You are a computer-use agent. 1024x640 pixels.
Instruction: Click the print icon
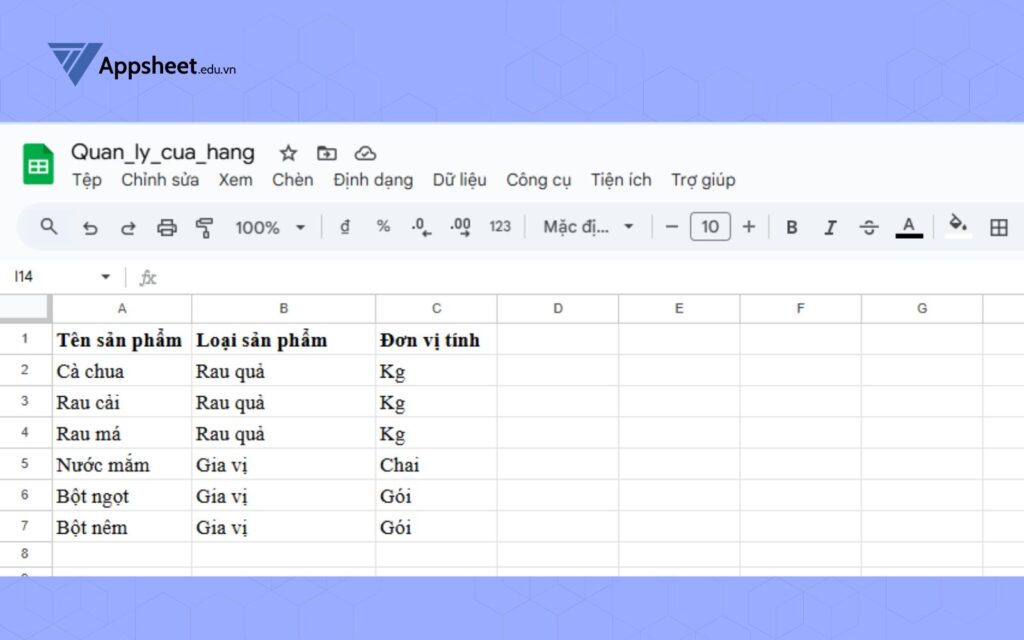pos(167,228)
